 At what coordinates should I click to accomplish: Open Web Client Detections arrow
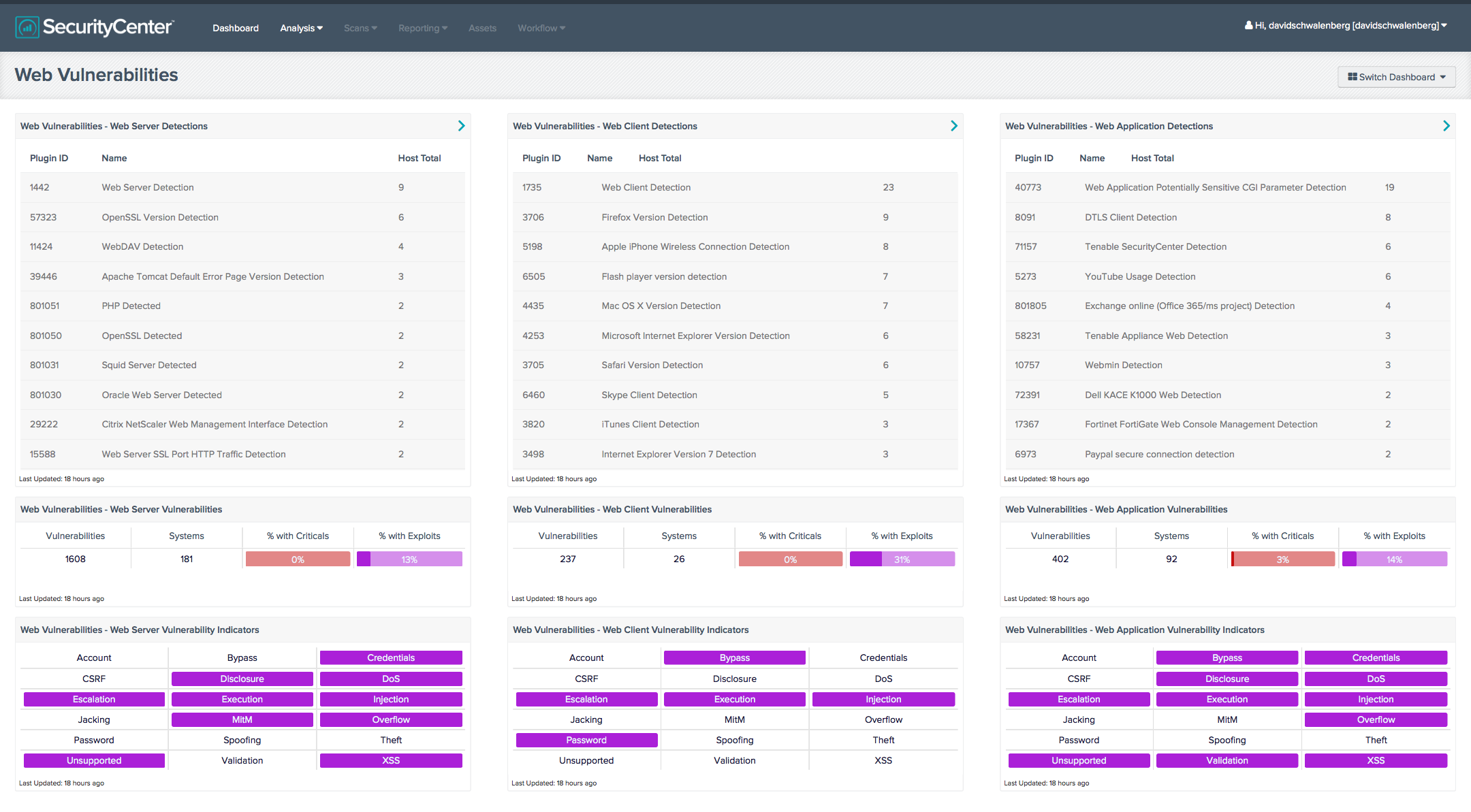point(953,126)
